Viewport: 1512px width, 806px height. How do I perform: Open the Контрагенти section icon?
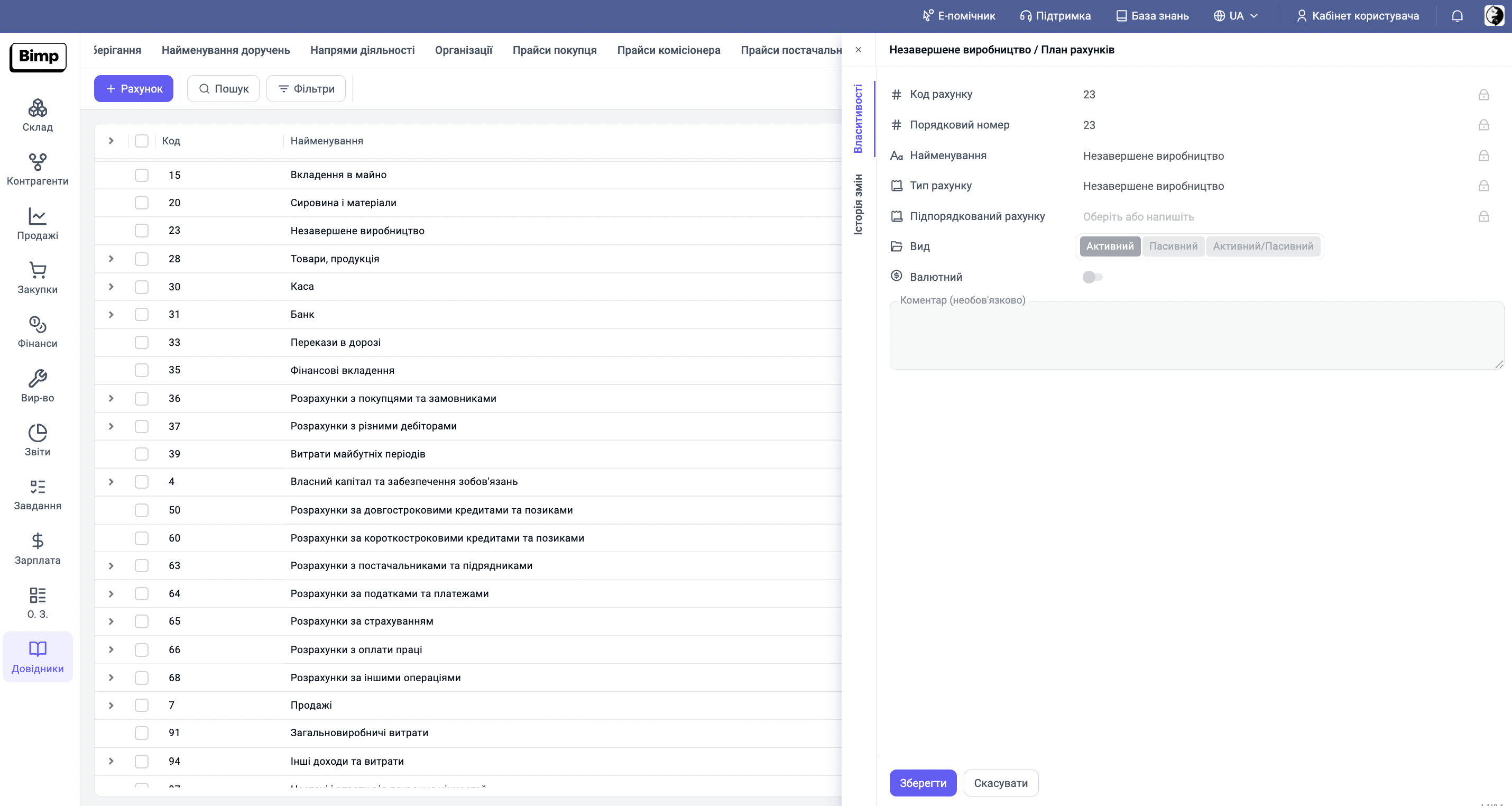coord(38,162)
